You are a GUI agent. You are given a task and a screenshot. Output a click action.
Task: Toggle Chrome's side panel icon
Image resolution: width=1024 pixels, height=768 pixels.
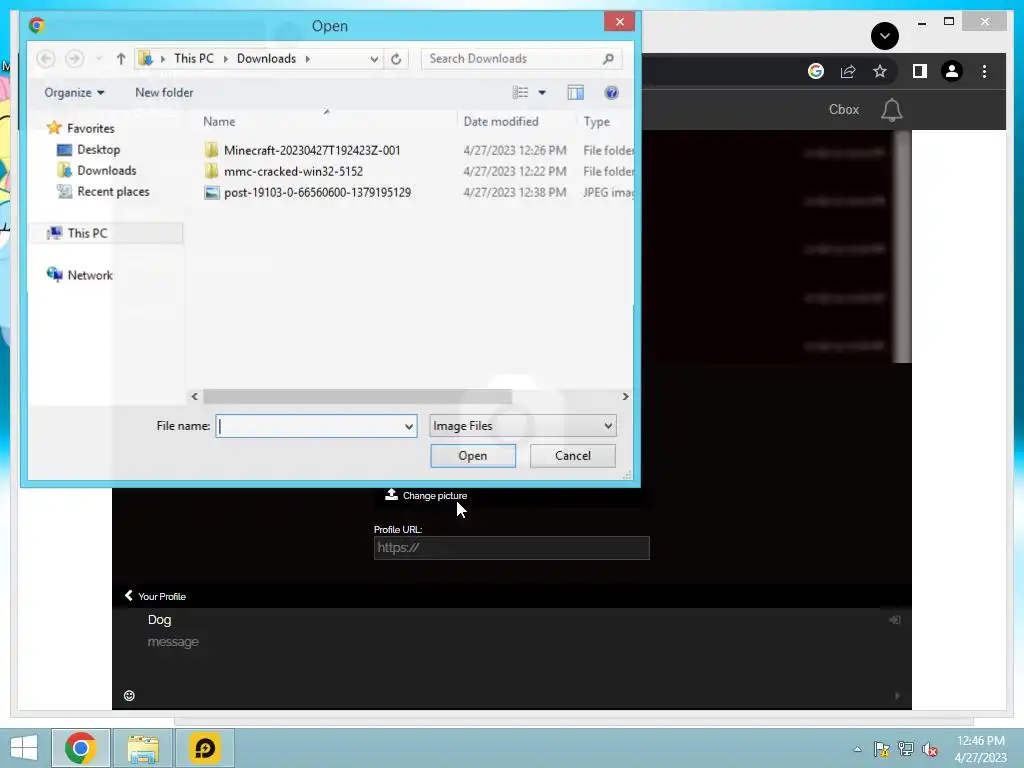tap(920, 71)
